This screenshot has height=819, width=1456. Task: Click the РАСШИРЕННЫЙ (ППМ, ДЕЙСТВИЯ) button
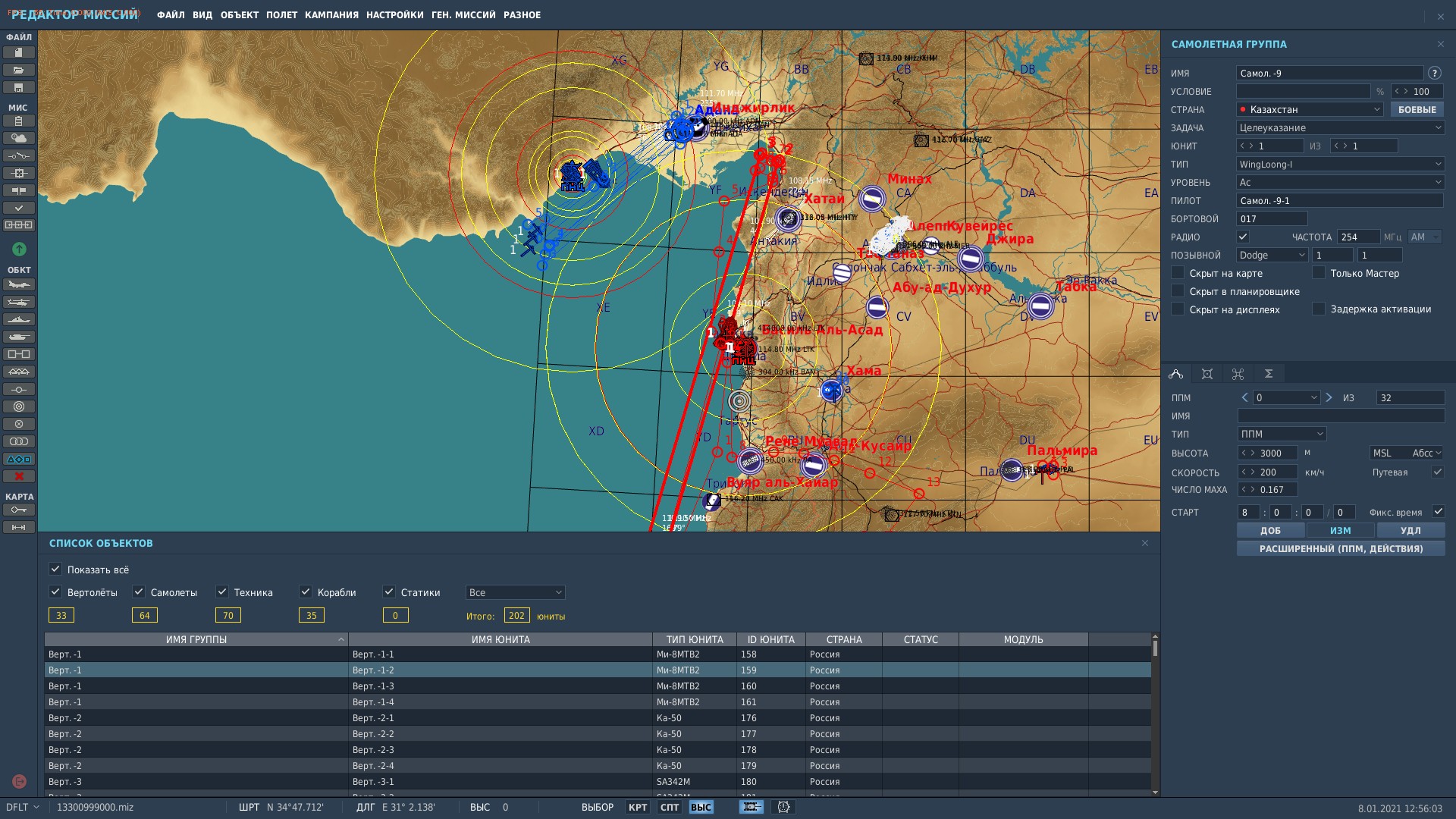click(x=1341, y=548)
